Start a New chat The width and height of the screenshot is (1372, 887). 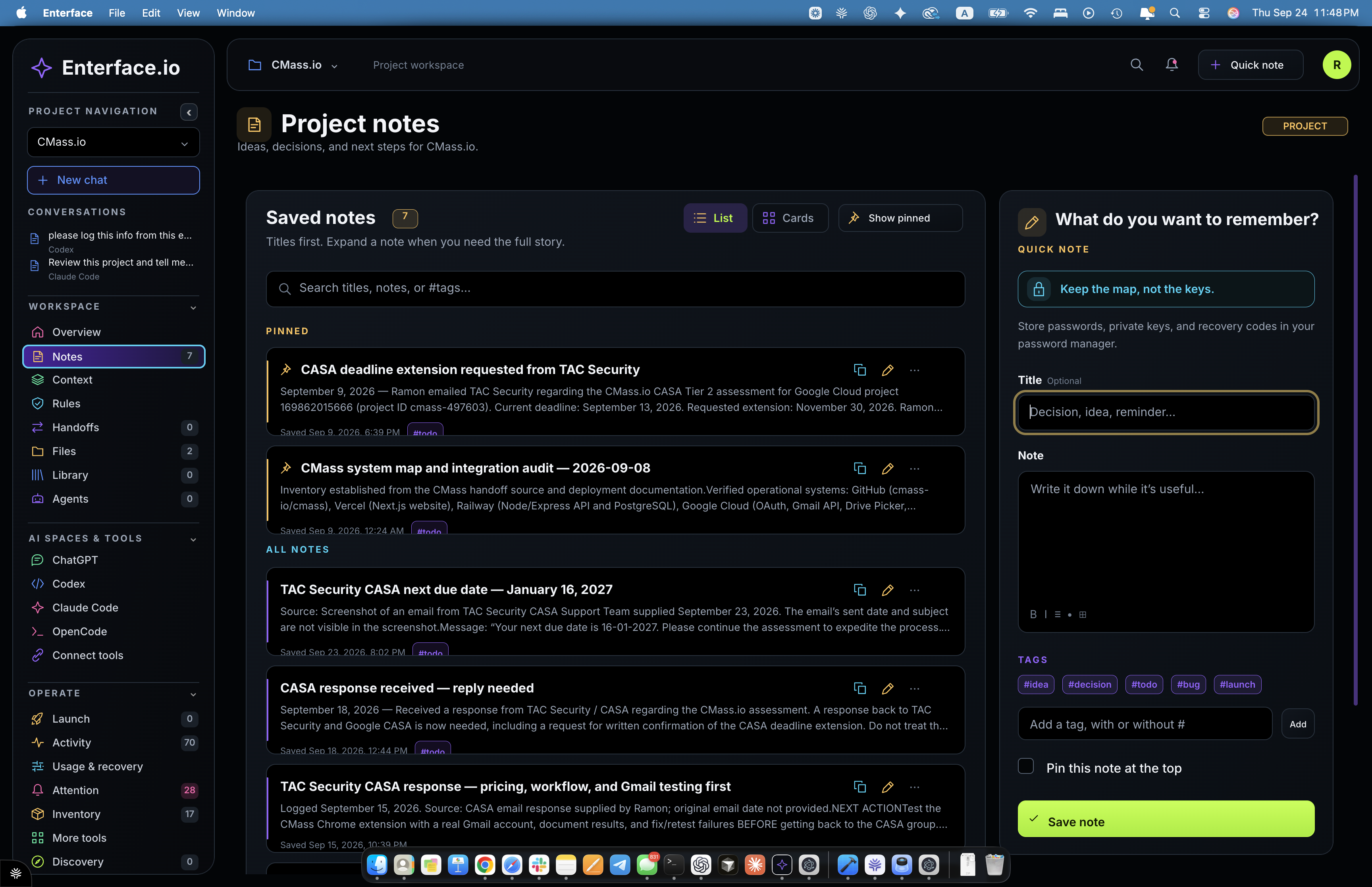coord(114,180)
